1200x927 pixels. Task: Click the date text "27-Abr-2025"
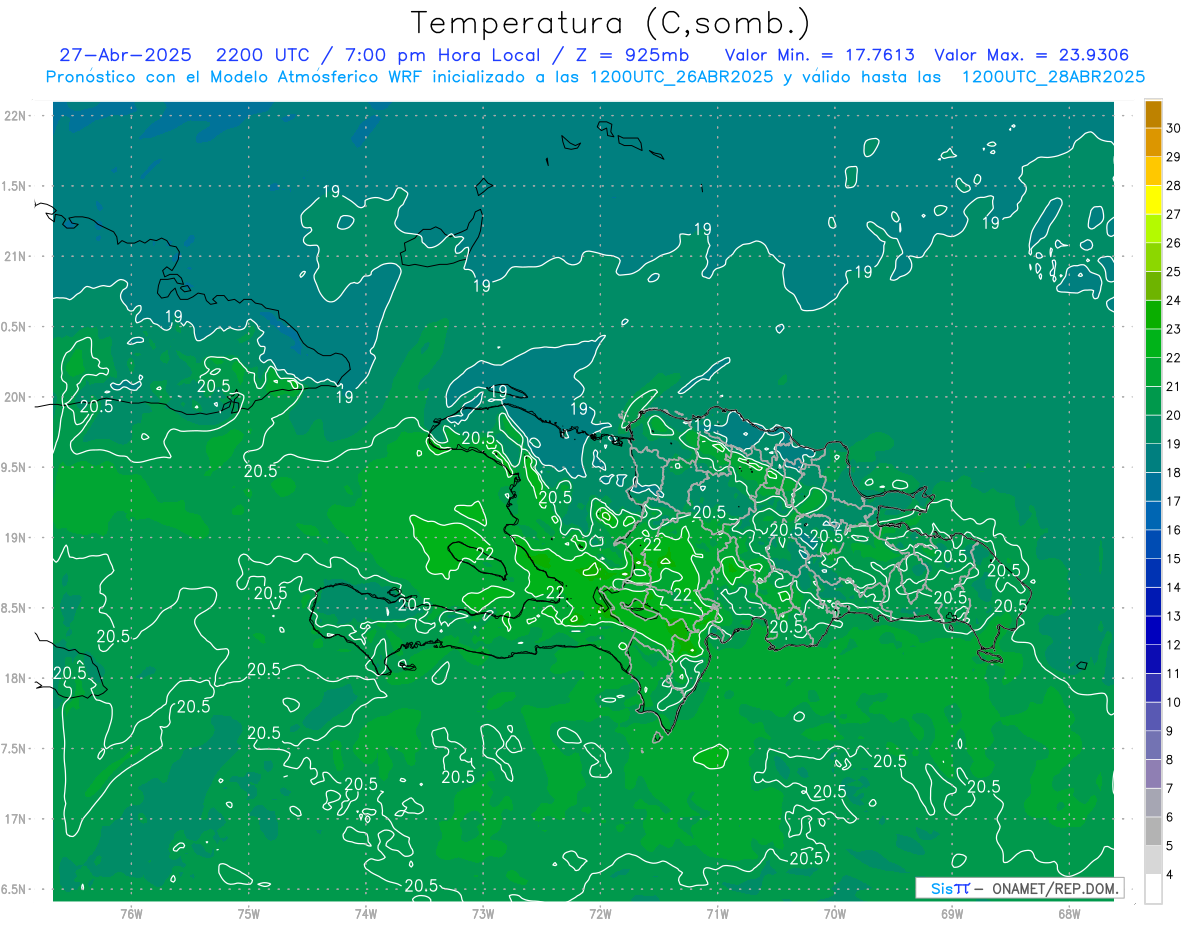click(x=125, y=55)
